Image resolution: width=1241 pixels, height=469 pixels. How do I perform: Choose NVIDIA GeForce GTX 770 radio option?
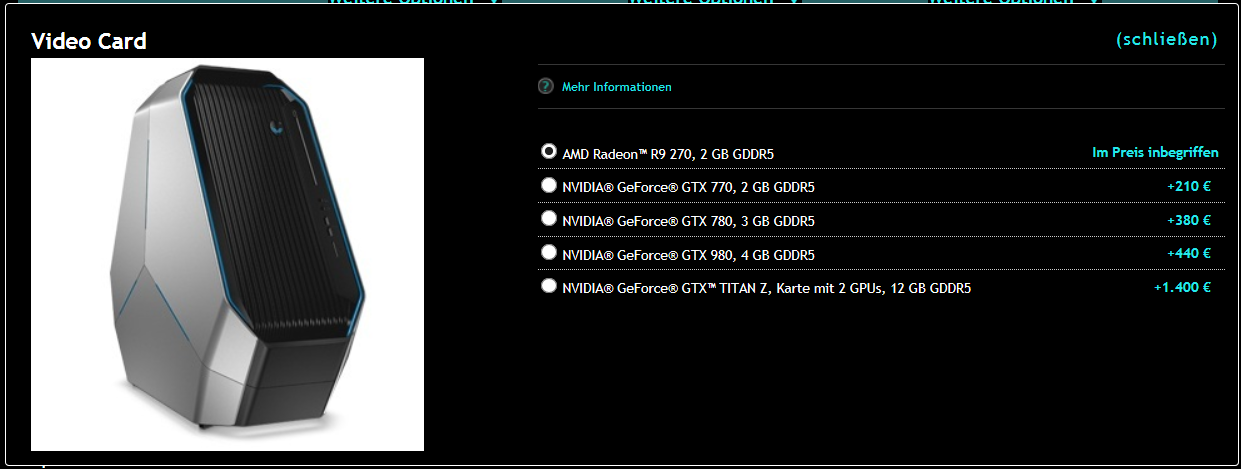tap(548, 185)
